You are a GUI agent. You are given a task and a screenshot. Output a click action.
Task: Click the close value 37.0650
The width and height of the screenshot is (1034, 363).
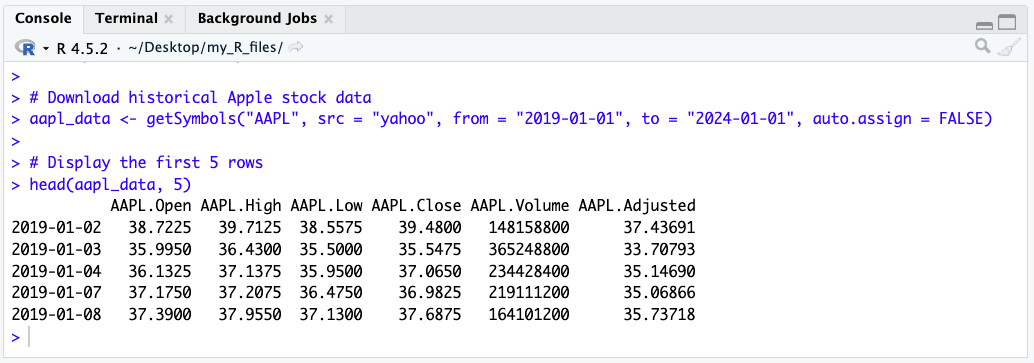click(x=430, y=271)
